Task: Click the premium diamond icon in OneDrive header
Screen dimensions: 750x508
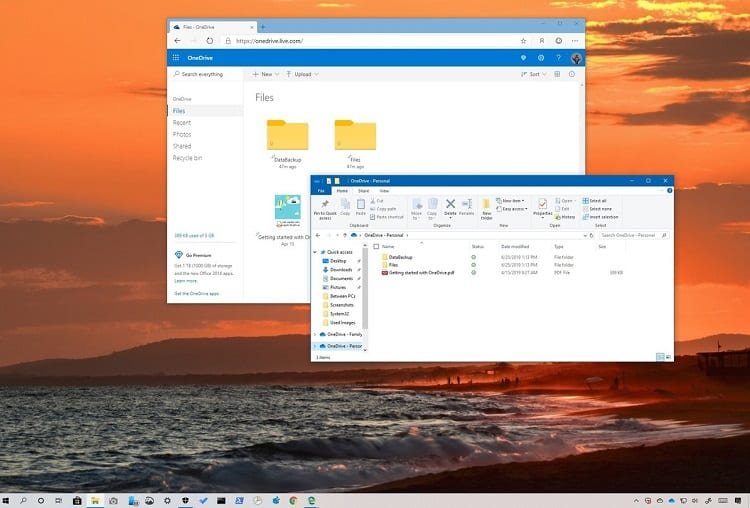Action: (523, 58)
